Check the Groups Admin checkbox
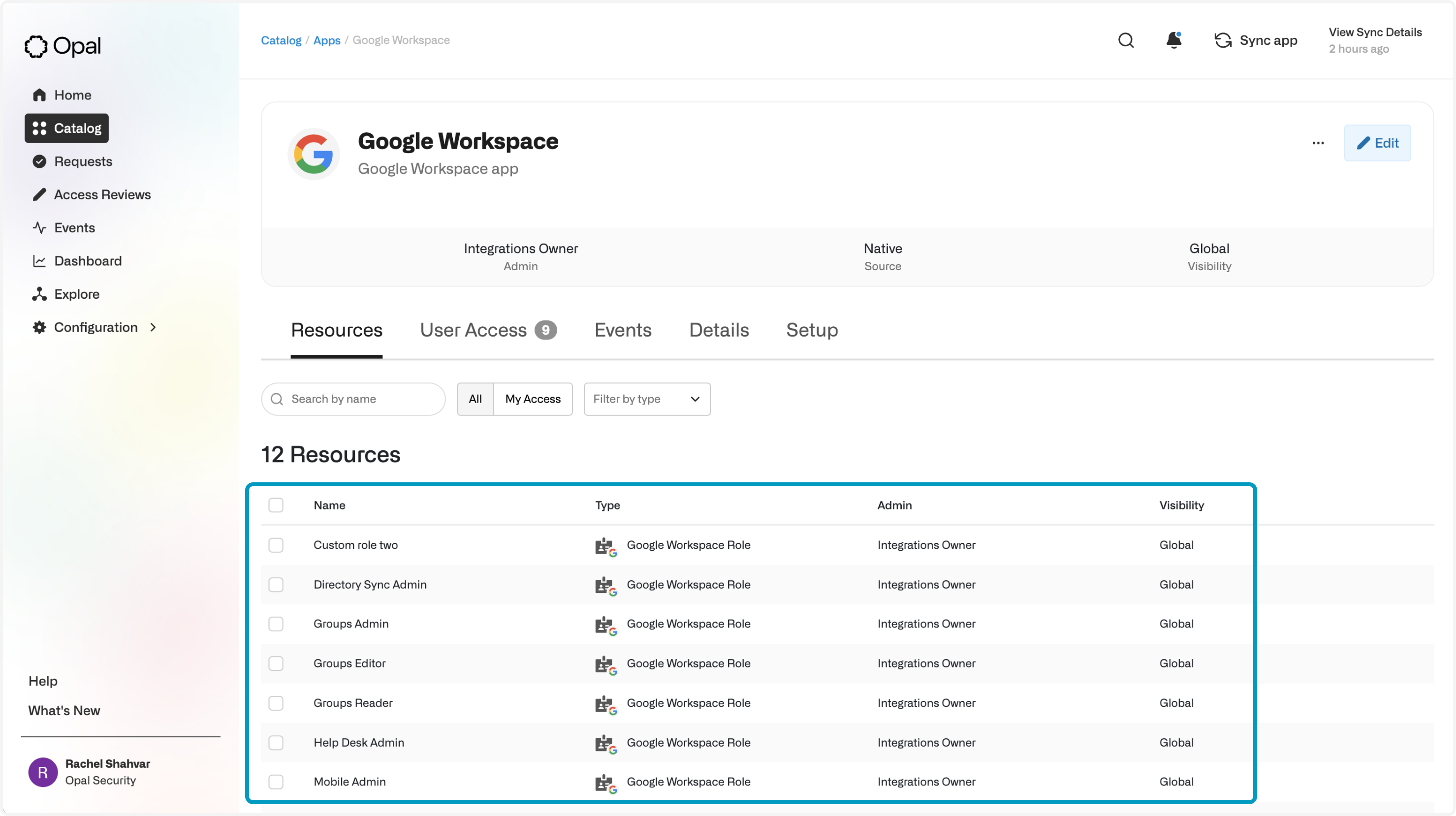1456x816 pixels. (x=276, y=624)
